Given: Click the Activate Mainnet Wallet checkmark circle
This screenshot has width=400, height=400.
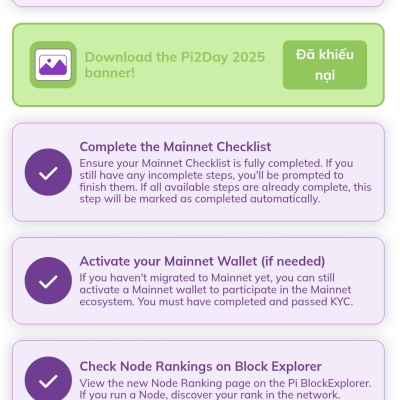Looking at the screenshot, I should click(x=48, y=281).
